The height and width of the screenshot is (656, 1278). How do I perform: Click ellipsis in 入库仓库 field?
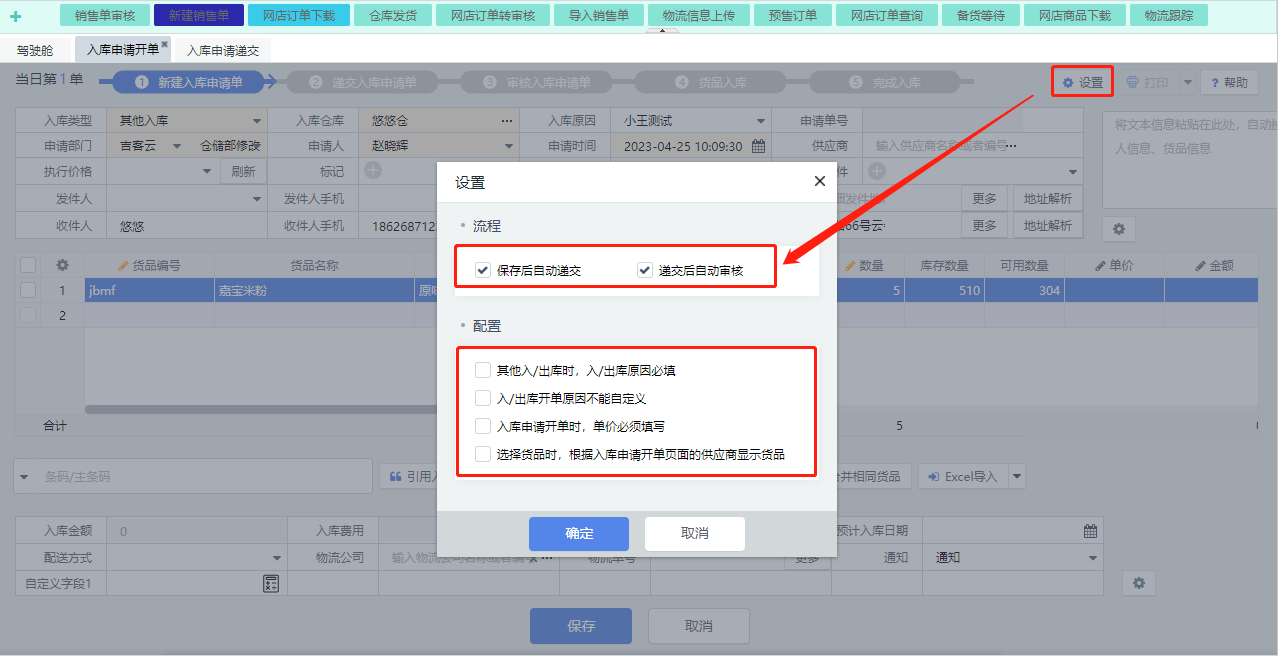tap(507, 120)
